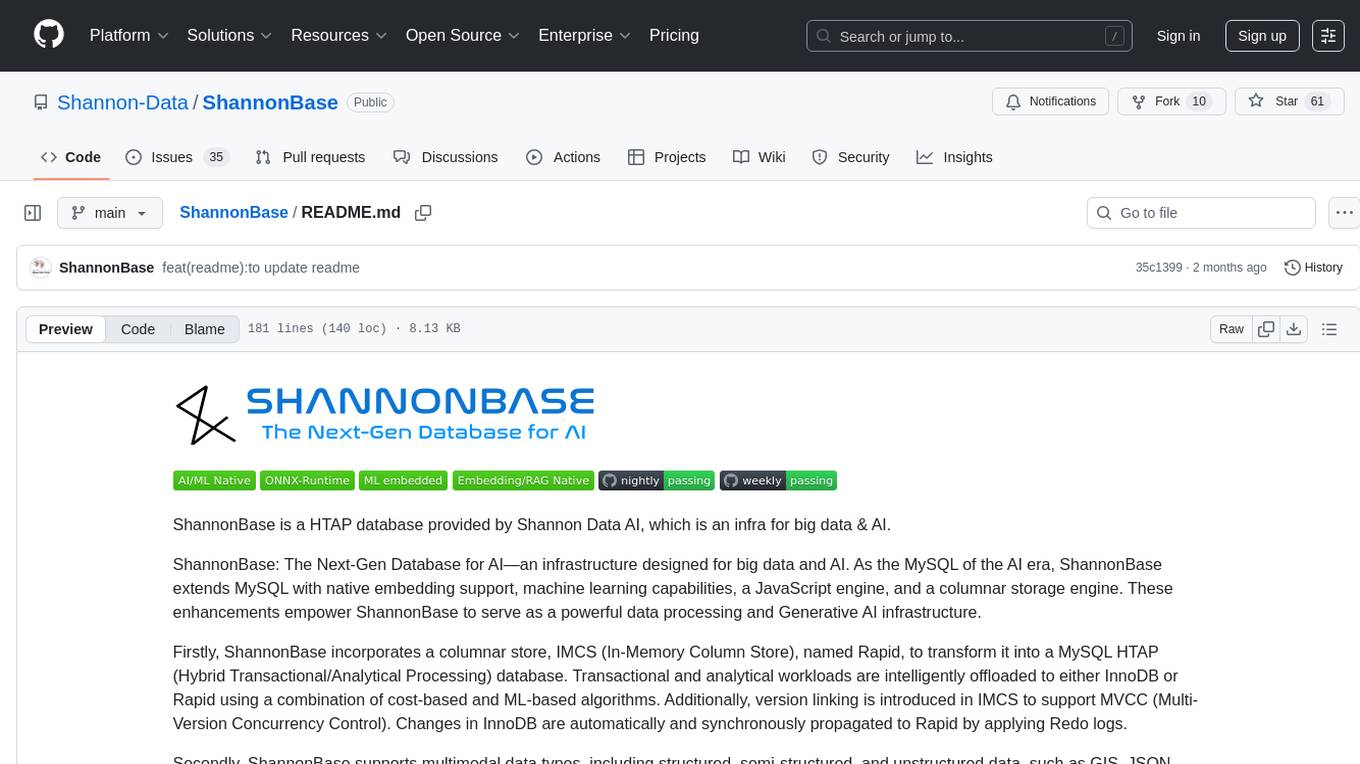The height and width of the screenshot is (764, 1360).
Task: Open the Actions tab
Action: tap(563, 157)
